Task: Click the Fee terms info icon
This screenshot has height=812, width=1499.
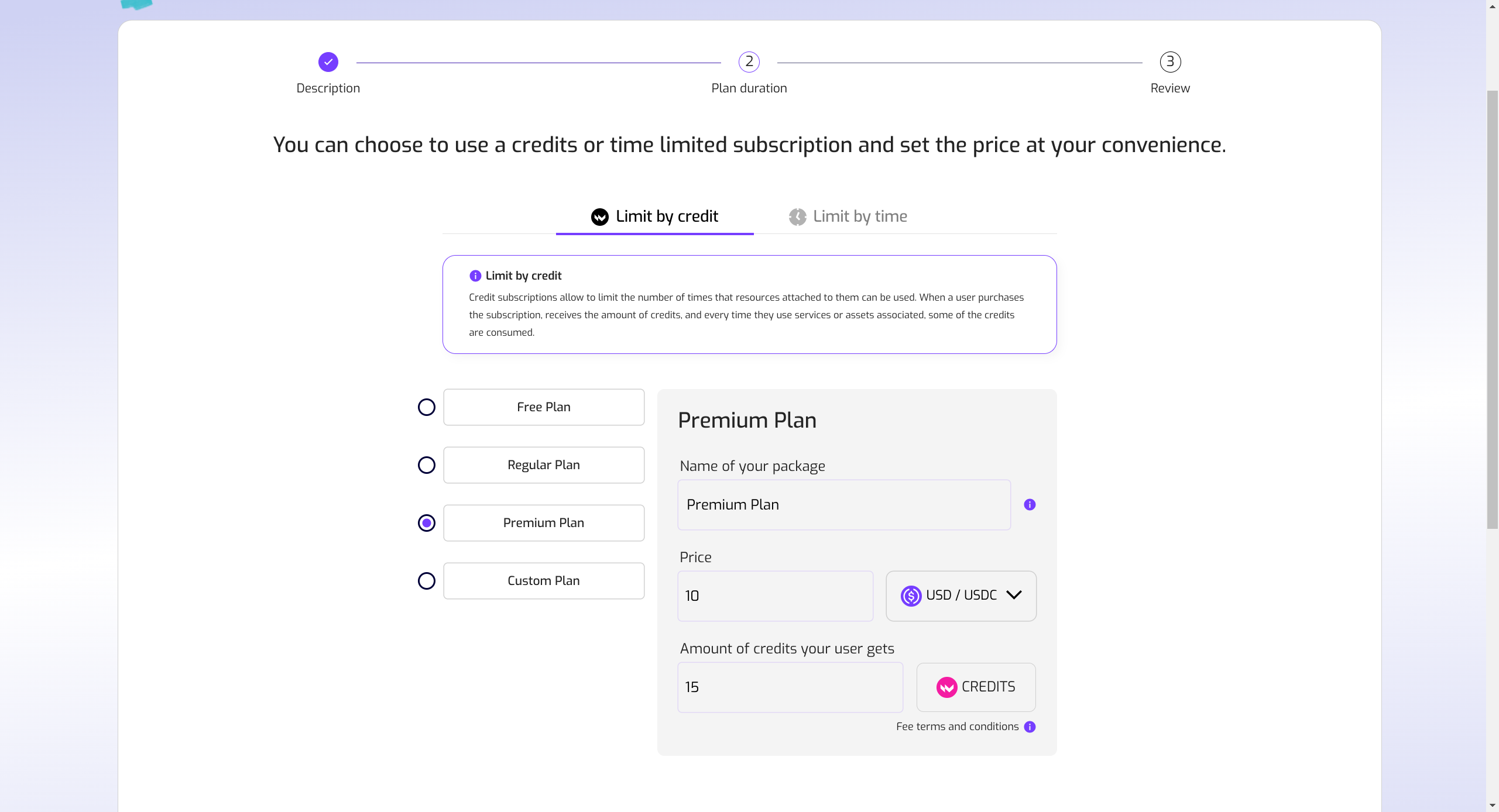Action: coord(1030,727)
